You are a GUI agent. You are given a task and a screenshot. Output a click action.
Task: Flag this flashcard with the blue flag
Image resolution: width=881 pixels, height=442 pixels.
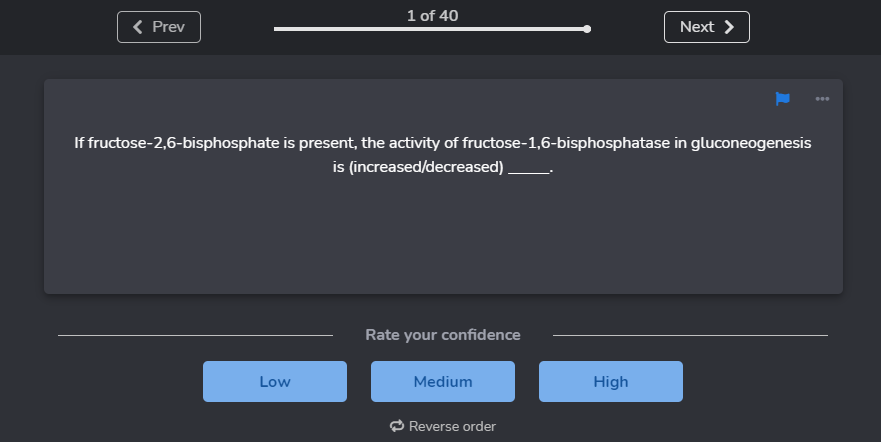coord(783,98)
